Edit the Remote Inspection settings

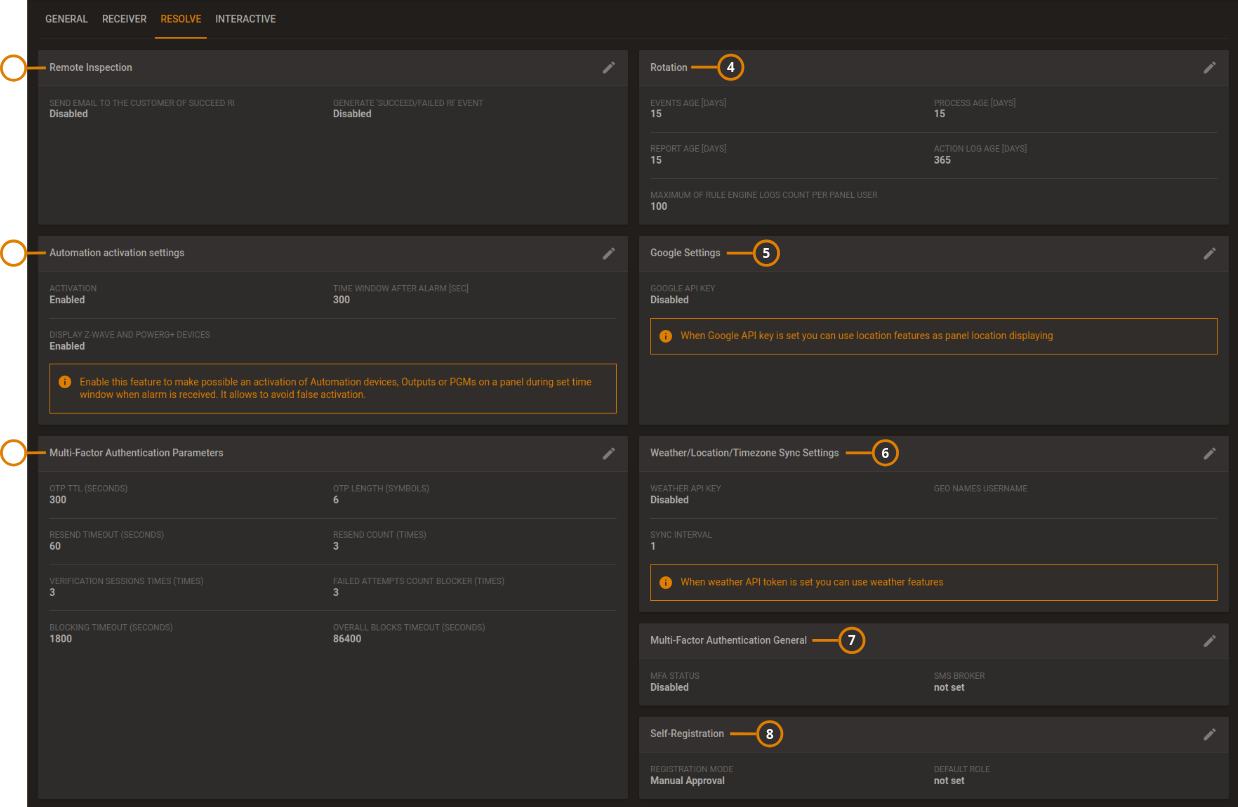click(609, 67)
